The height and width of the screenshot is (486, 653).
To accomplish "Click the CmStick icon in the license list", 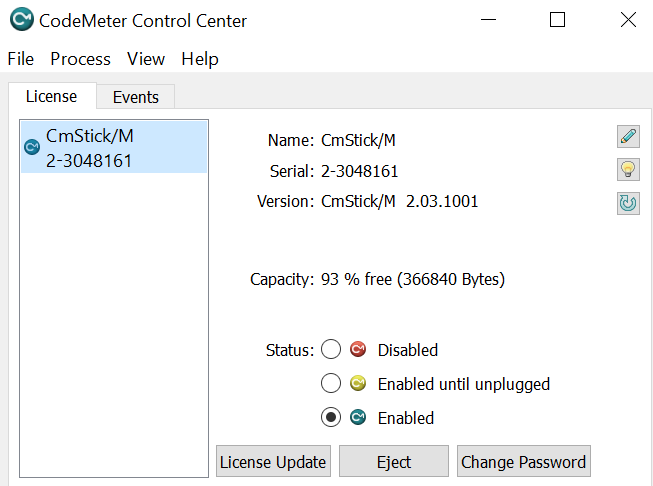I will point(32,147).
